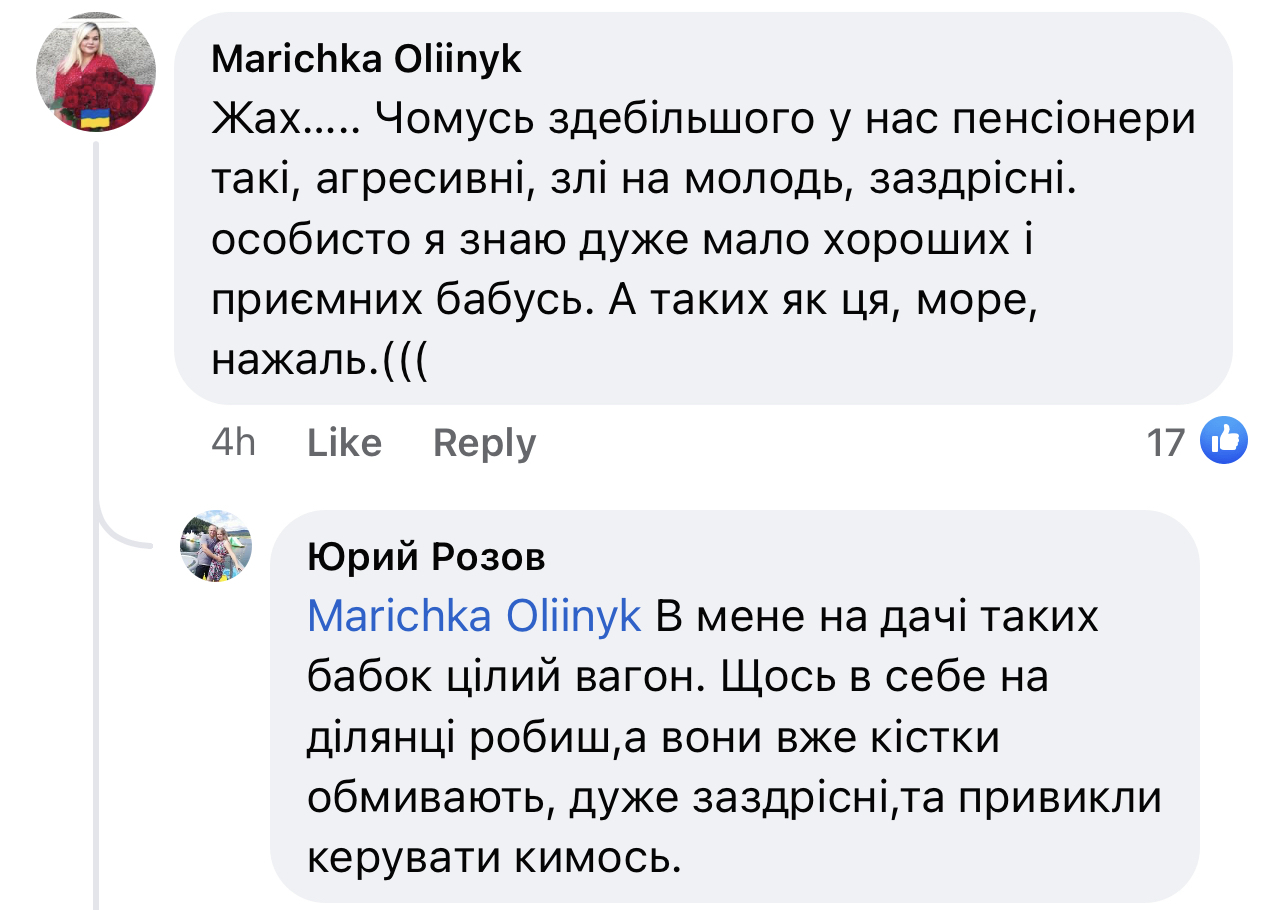Open Юрий Розов's profile picture
Viewport: 1284px width, 910px height.
point(215,546)
